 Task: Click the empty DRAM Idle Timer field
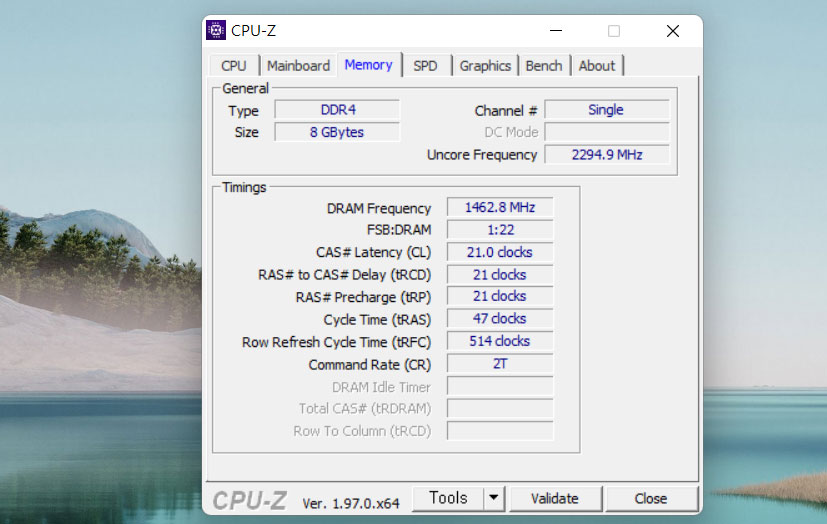pos(500,386)
